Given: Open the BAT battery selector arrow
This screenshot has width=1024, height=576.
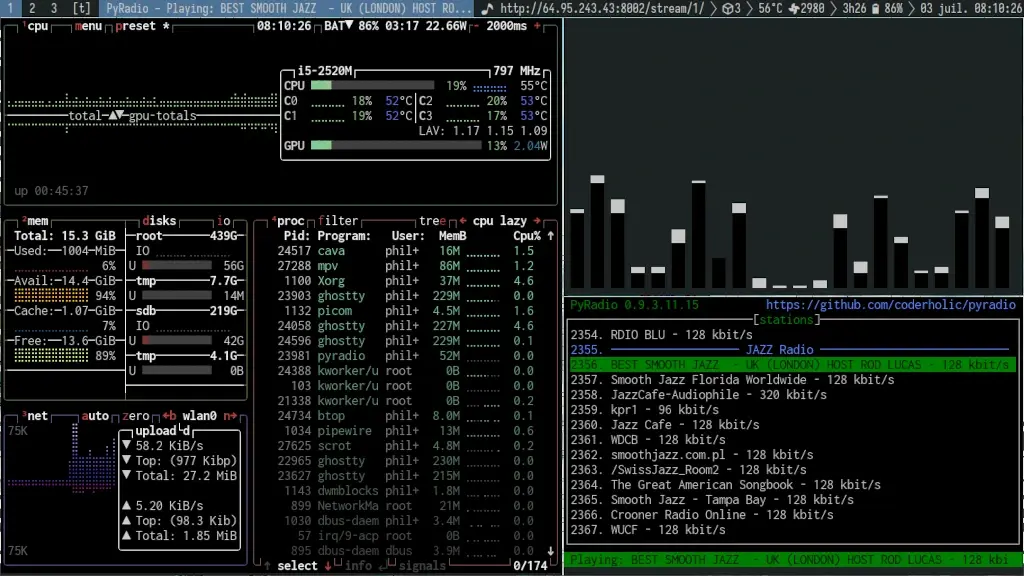Looking at the screenshot, I should pos(348,26).
